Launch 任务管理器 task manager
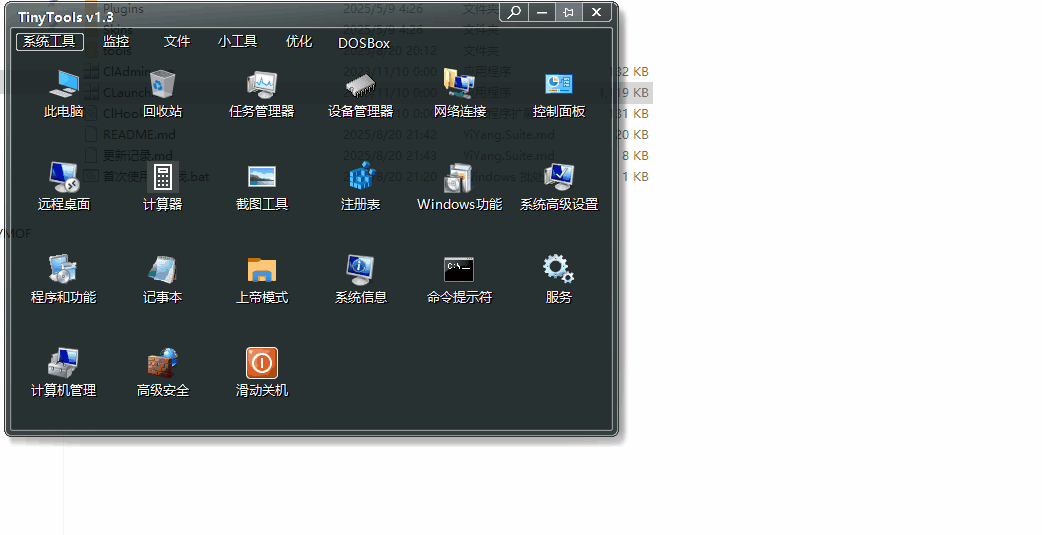The image size is (1042, 535). tap(261, 86)
